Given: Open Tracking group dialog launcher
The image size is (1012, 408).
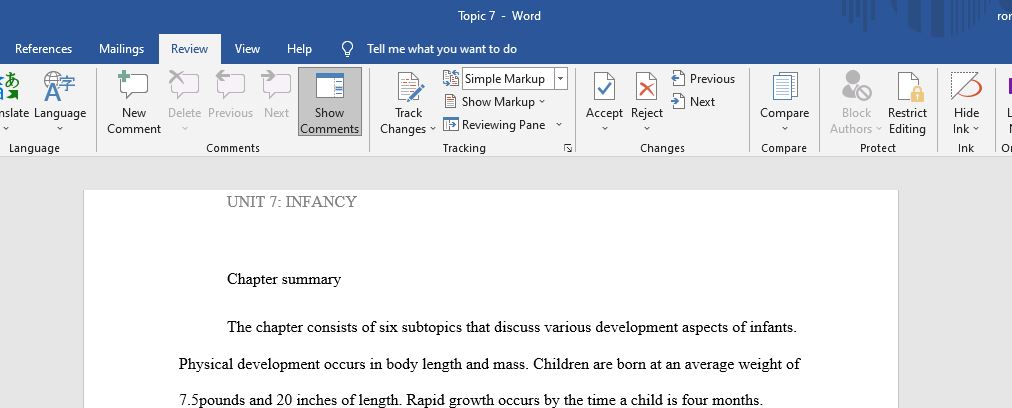Looking at the screenshot, I should click(x=568, y=148).
